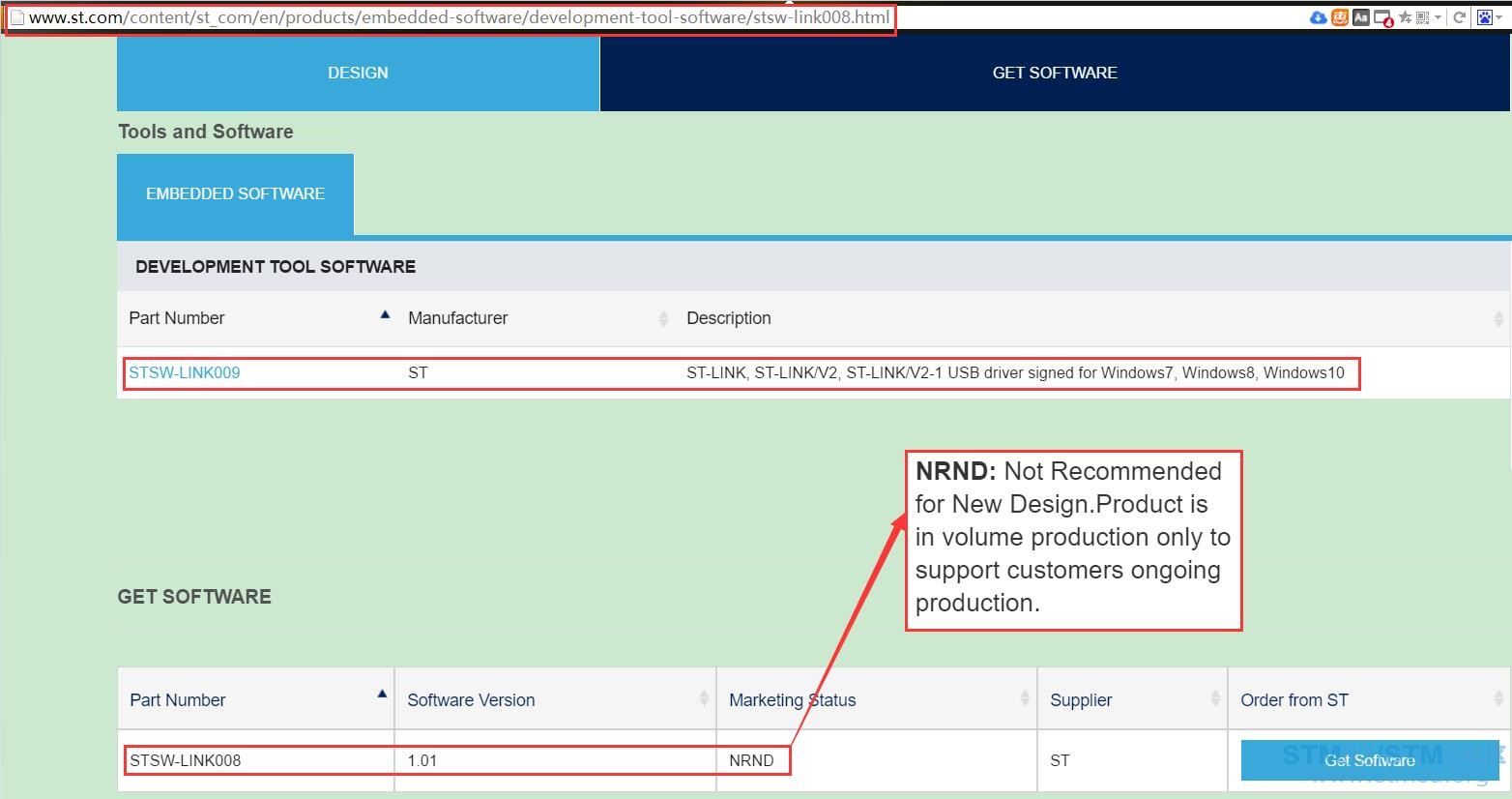Click the Get Software button
1512x799 pixels.
1370,760
